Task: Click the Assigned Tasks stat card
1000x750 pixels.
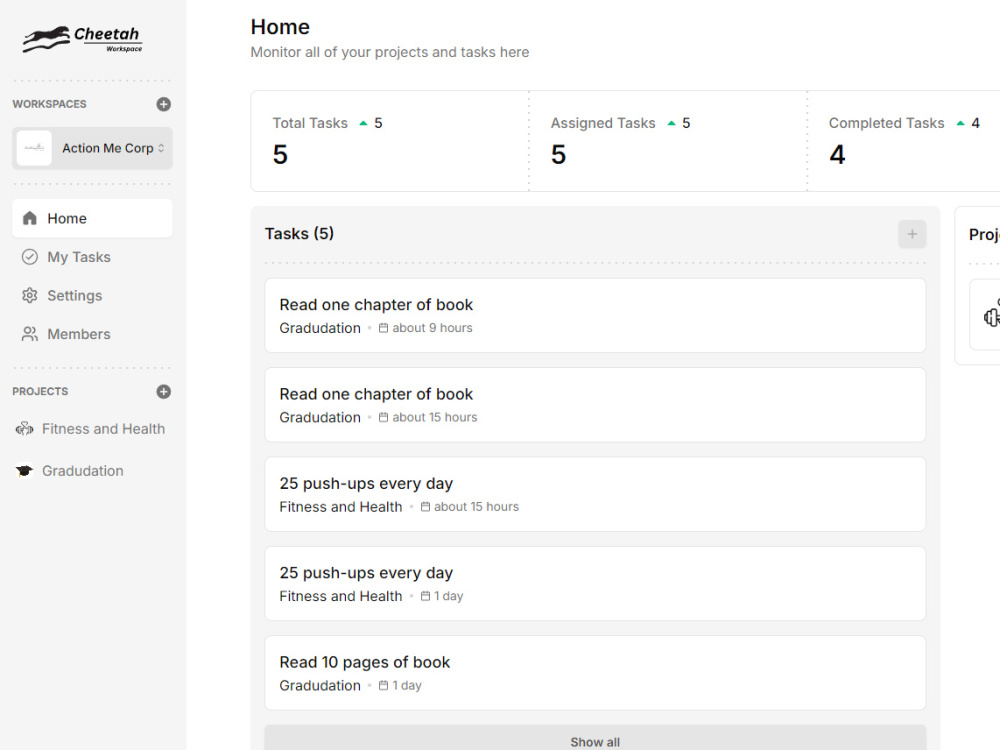Action: [668, 141]
